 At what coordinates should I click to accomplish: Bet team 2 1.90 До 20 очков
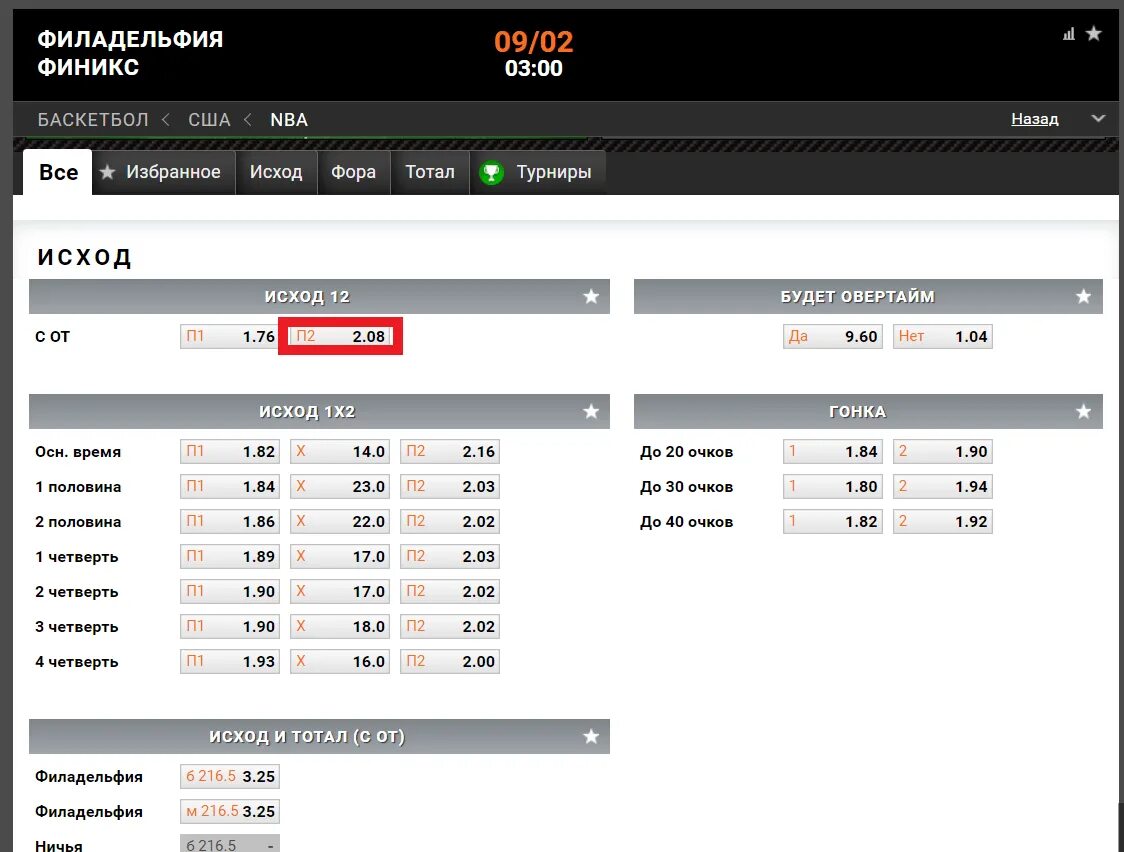(x=943, y=451)
